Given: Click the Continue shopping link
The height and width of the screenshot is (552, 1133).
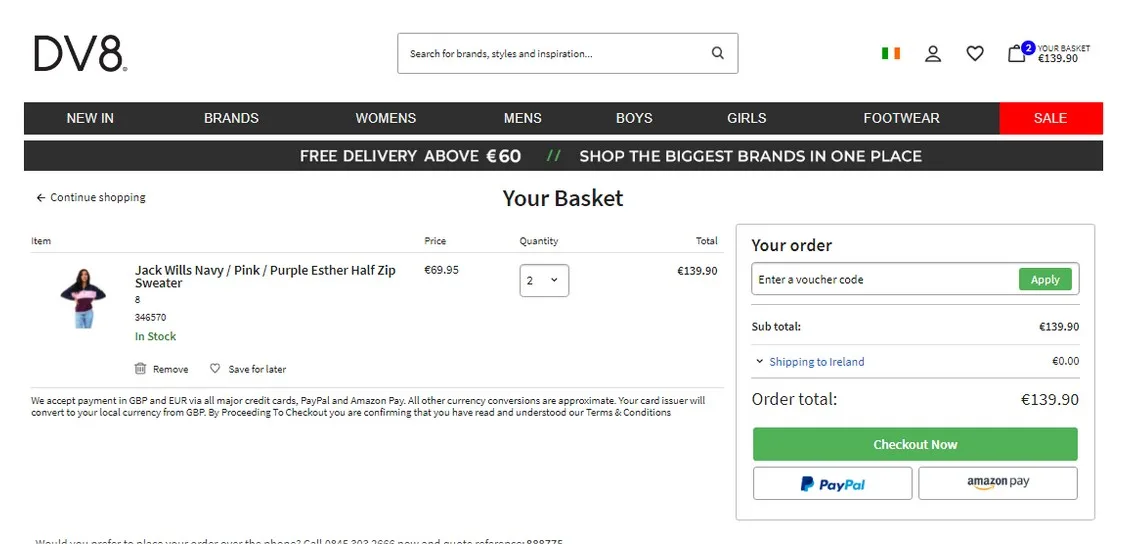Looking at the screenshot, I should coord(91,198).
